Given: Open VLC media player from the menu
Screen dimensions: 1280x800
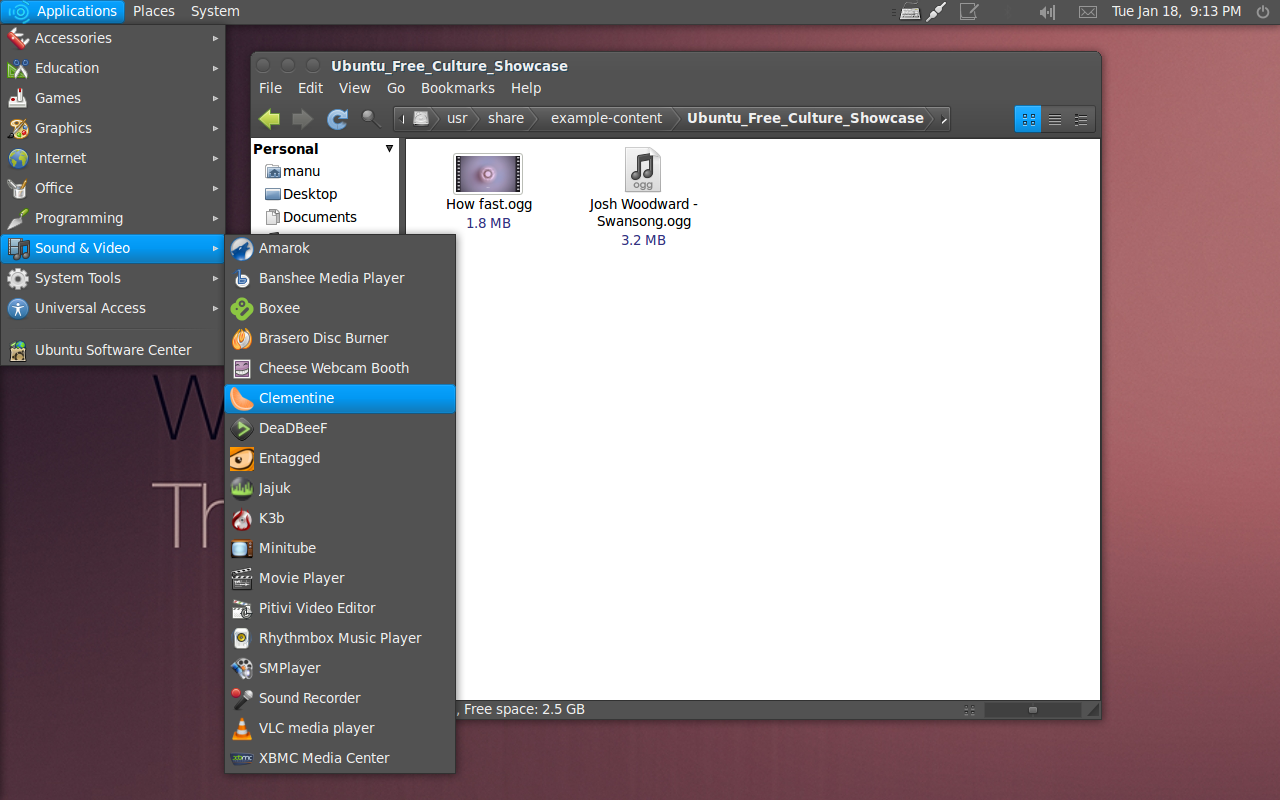Looking at the screenshot, I should 316,728.
